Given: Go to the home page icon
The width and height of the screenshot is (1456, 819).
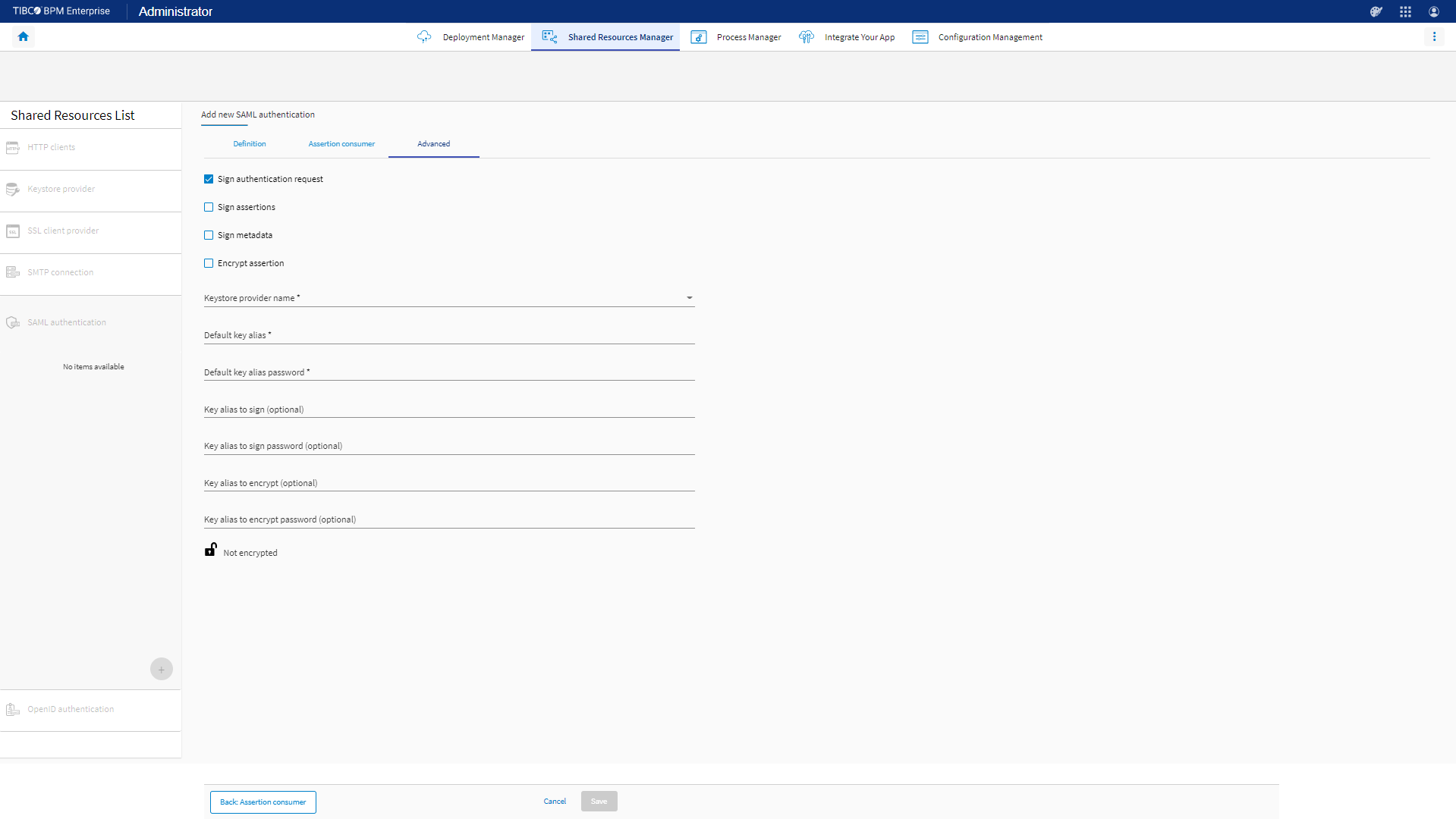Looking at the screenshot, I should 24,36.
